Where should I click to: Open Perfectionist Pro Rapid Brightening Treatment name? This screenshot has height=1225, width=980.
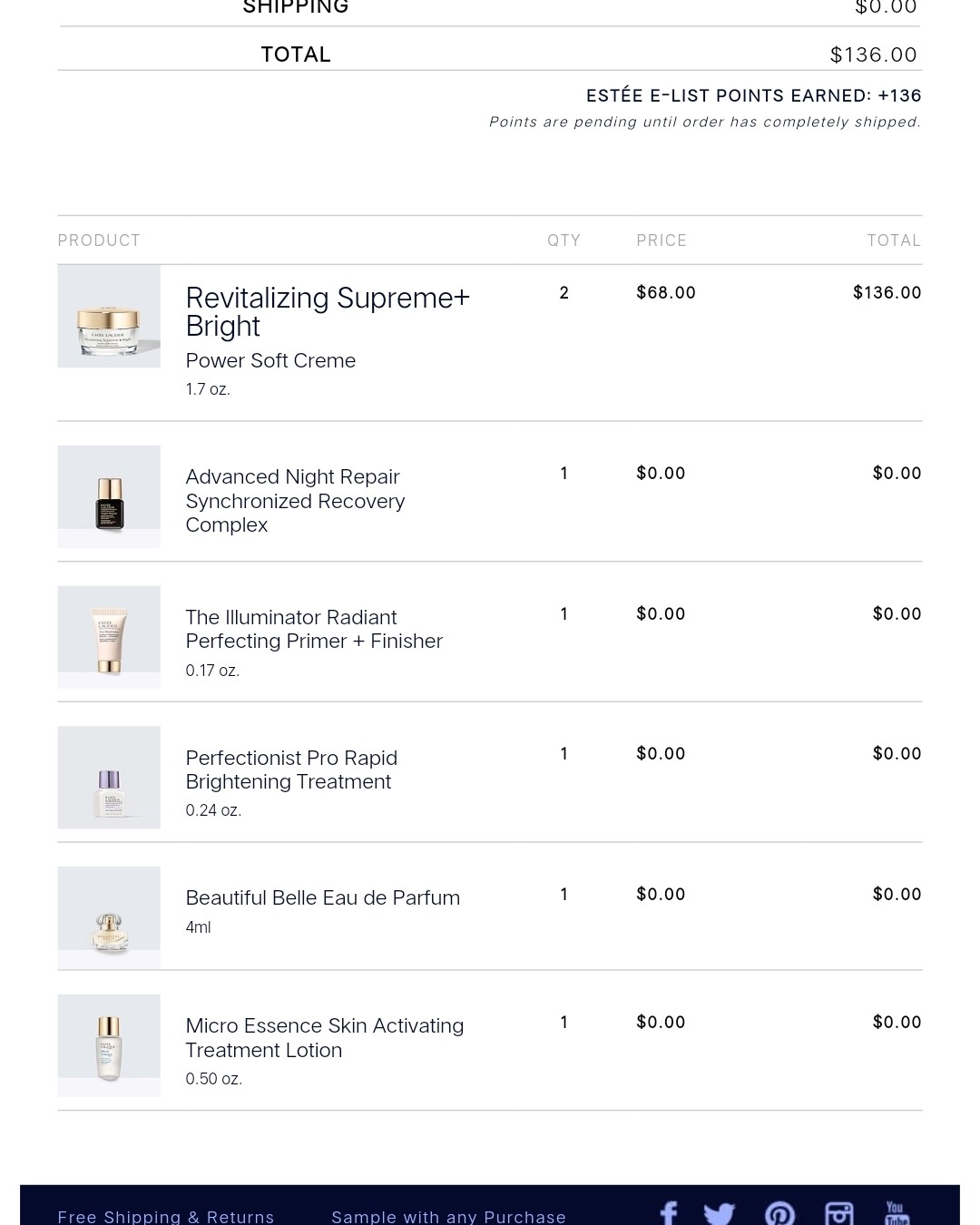pyautogui.click(x=291, y=769)
